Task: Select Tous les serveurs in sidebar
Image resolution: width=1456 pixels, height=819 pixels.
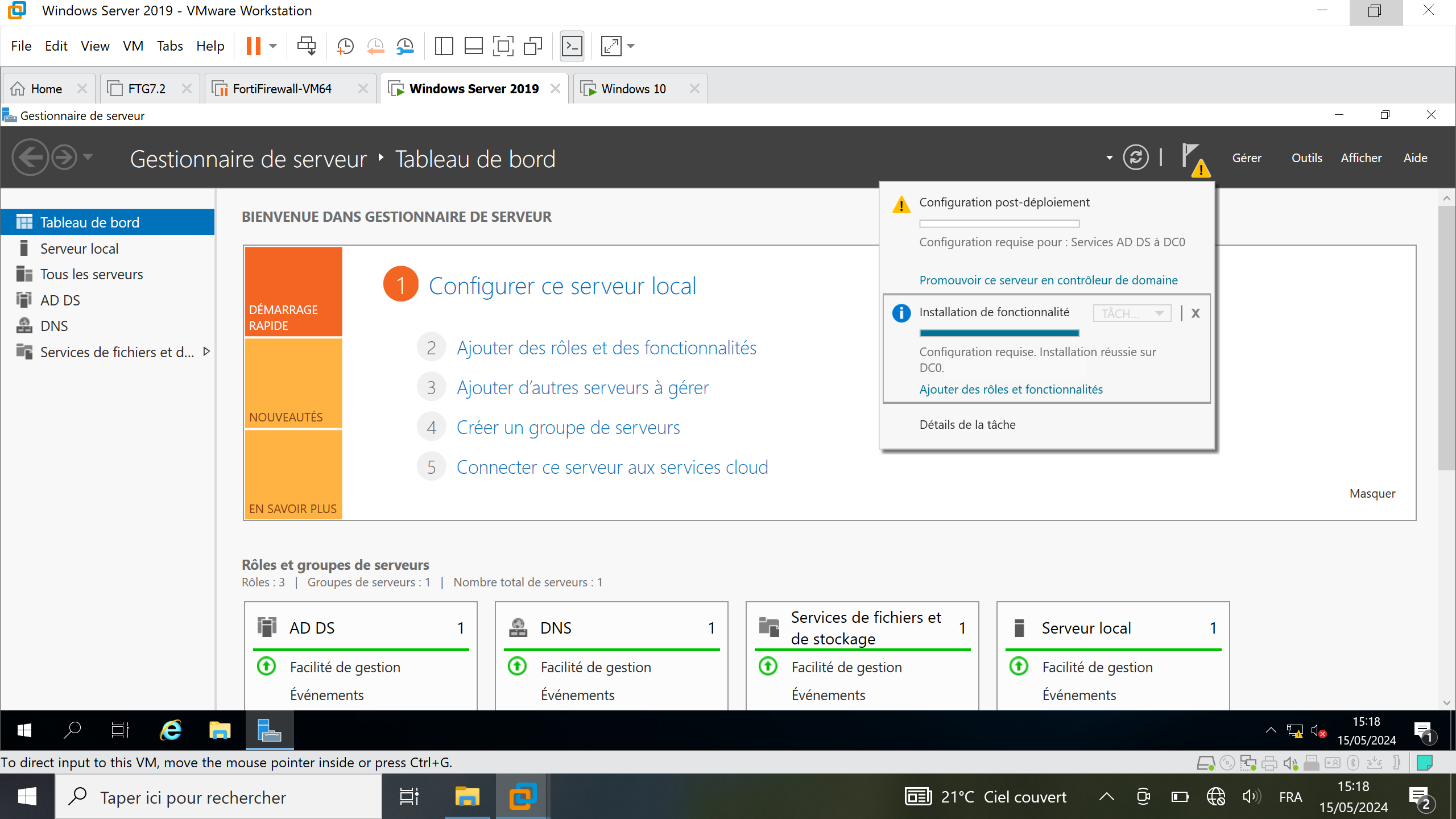Action: (x=107, y=274)
